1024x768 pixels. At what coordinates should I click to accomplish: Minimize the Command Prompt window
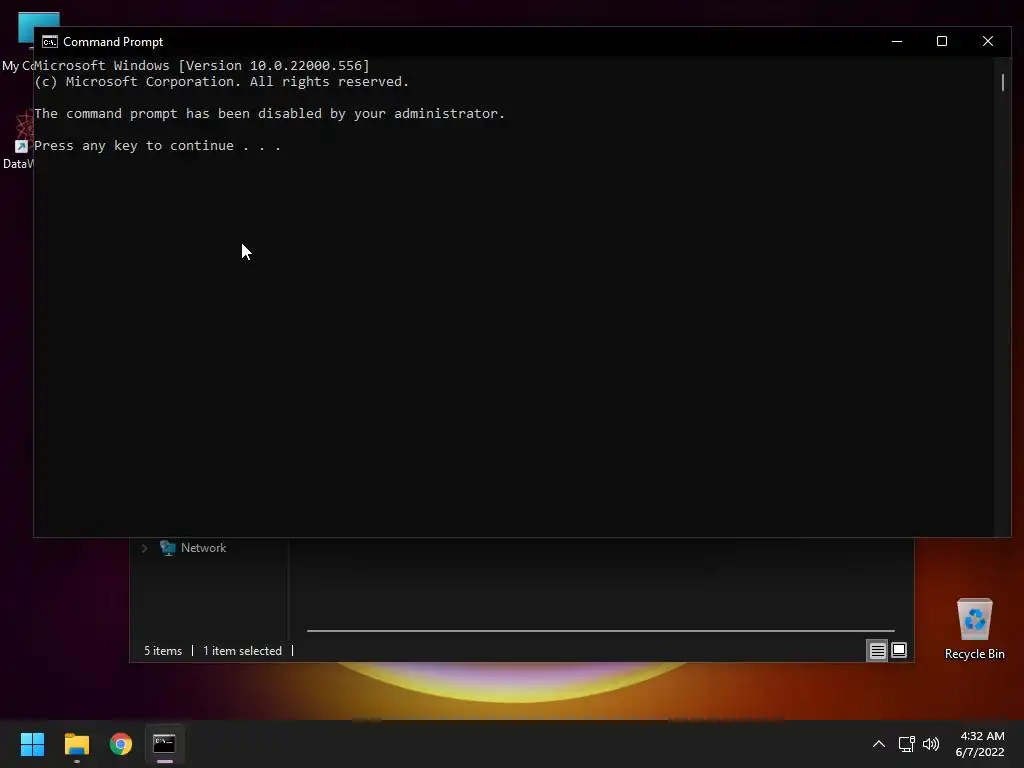[897, 41]
